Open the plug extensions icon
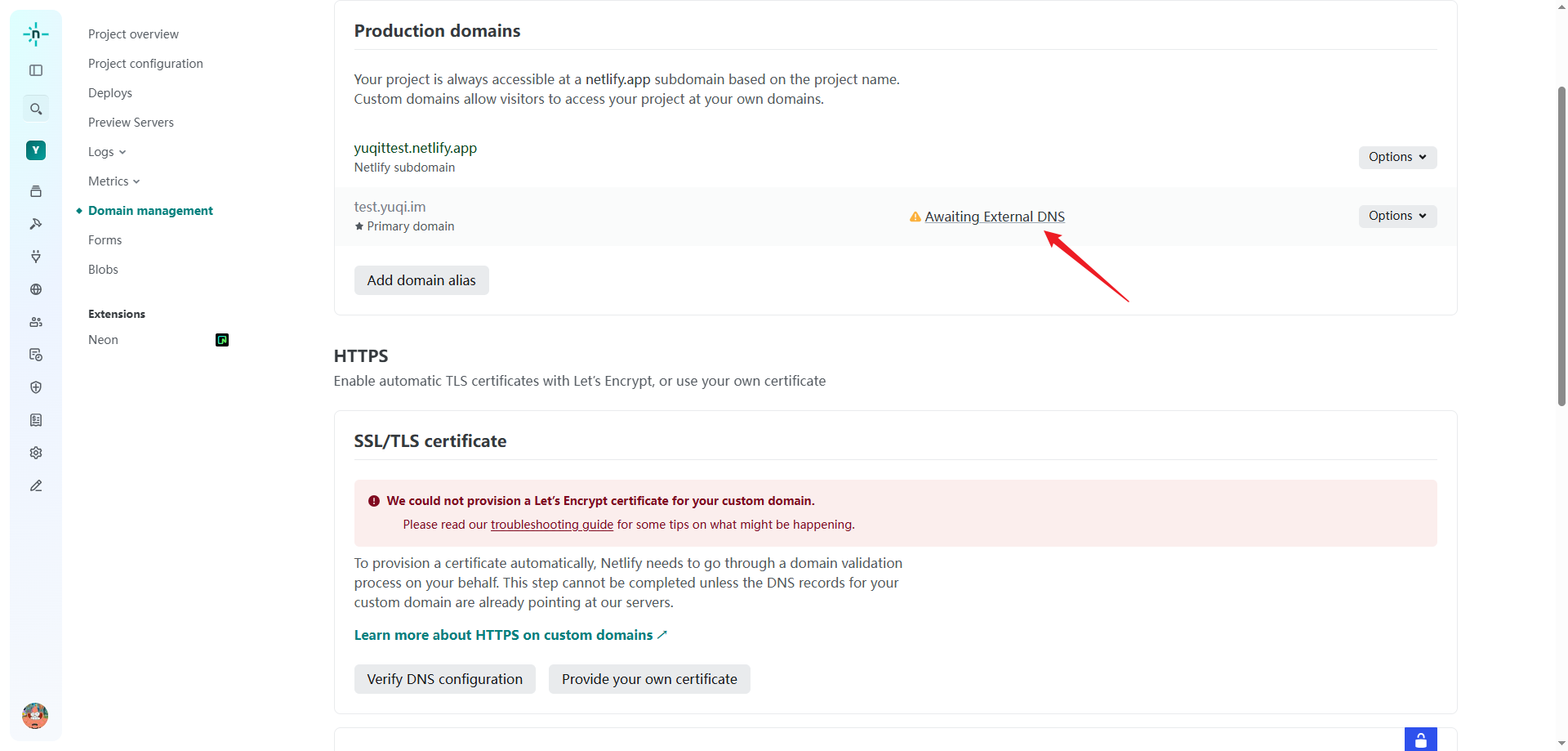 coord(36,257)
